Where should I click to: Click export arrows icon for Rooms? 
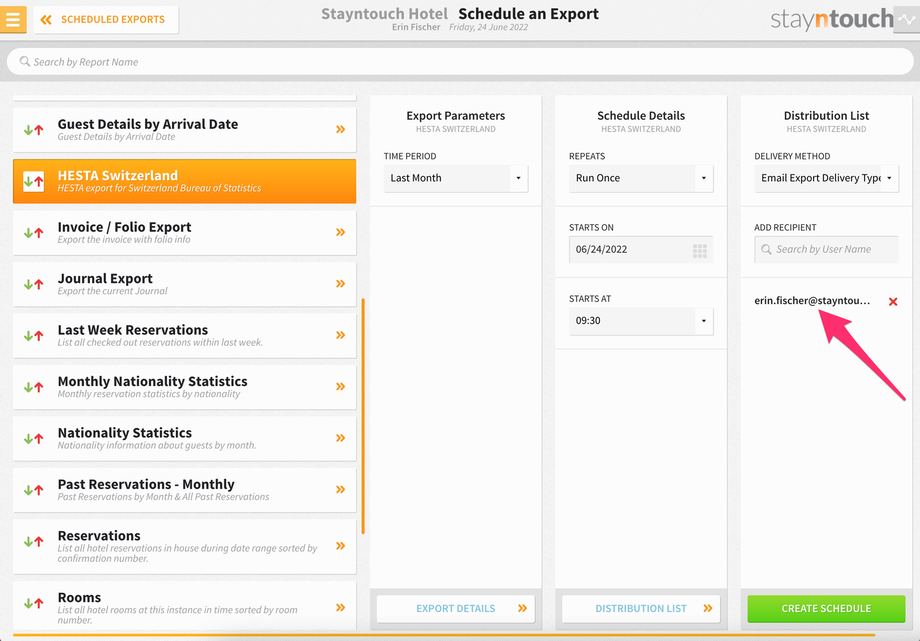pos(33,603)
